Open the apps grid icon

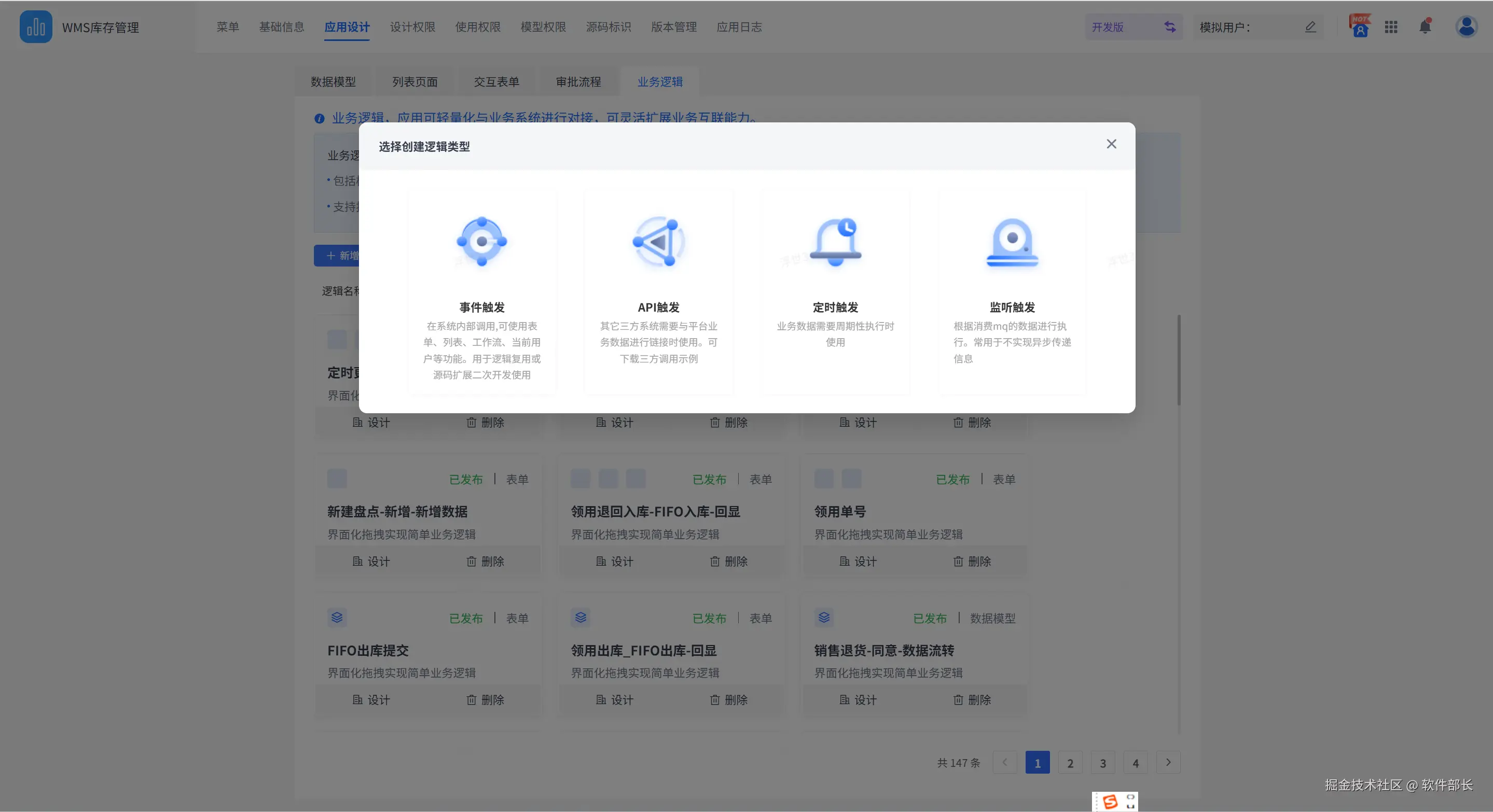[x=1391, y=27]
